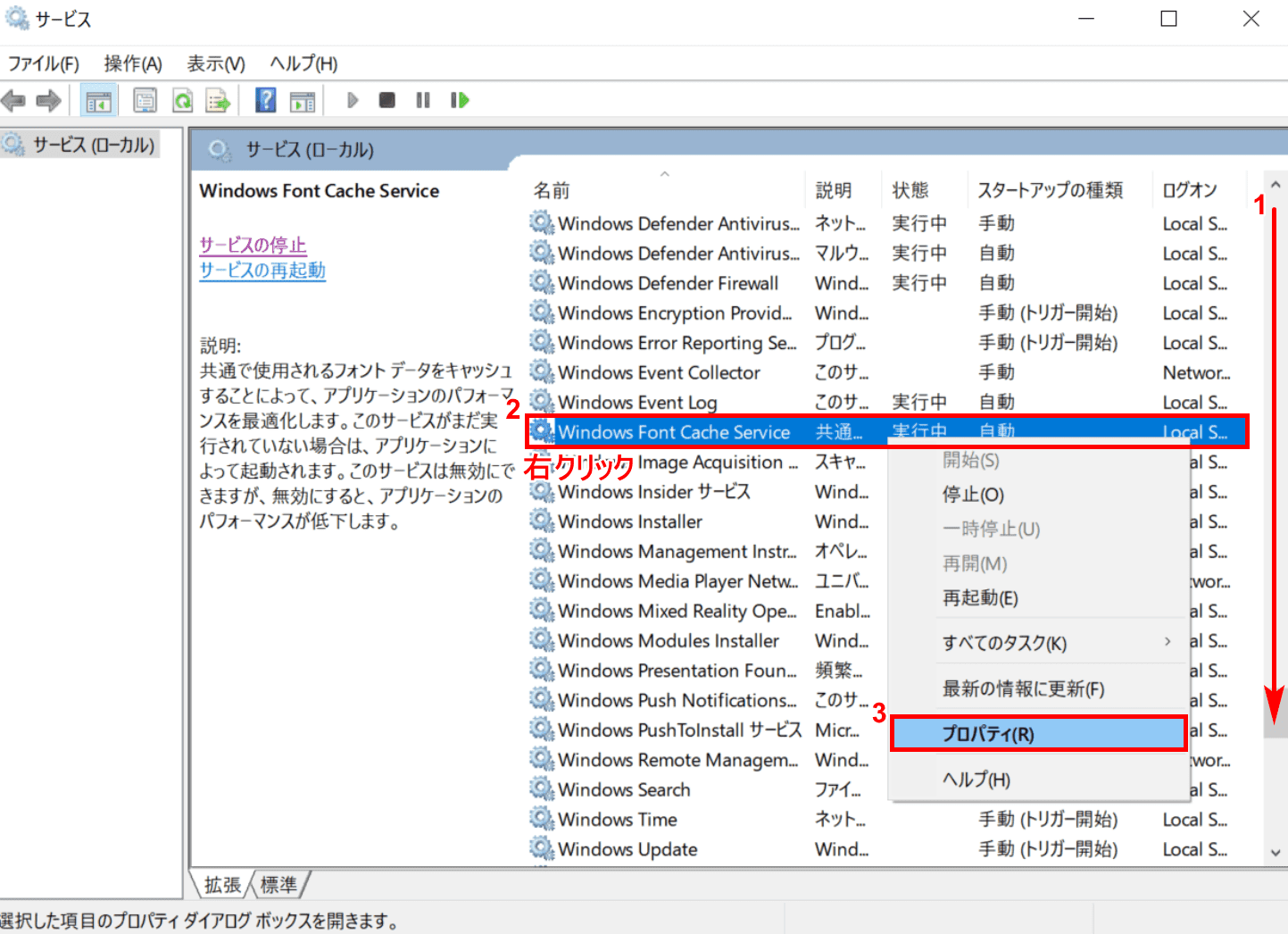Click the Windows Defender Firewall gear icon
Screen dimensions: 1288x934
pos(542,282)
